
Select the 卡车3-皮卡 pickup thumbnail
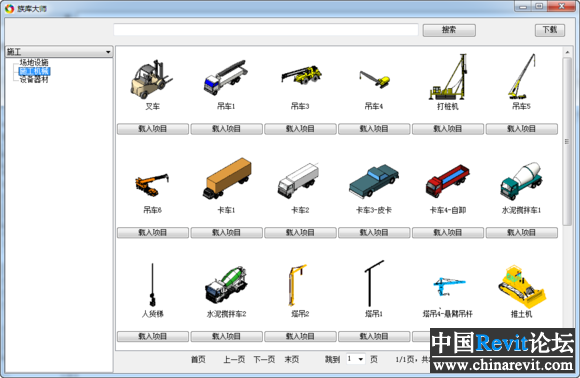point(374,181)
